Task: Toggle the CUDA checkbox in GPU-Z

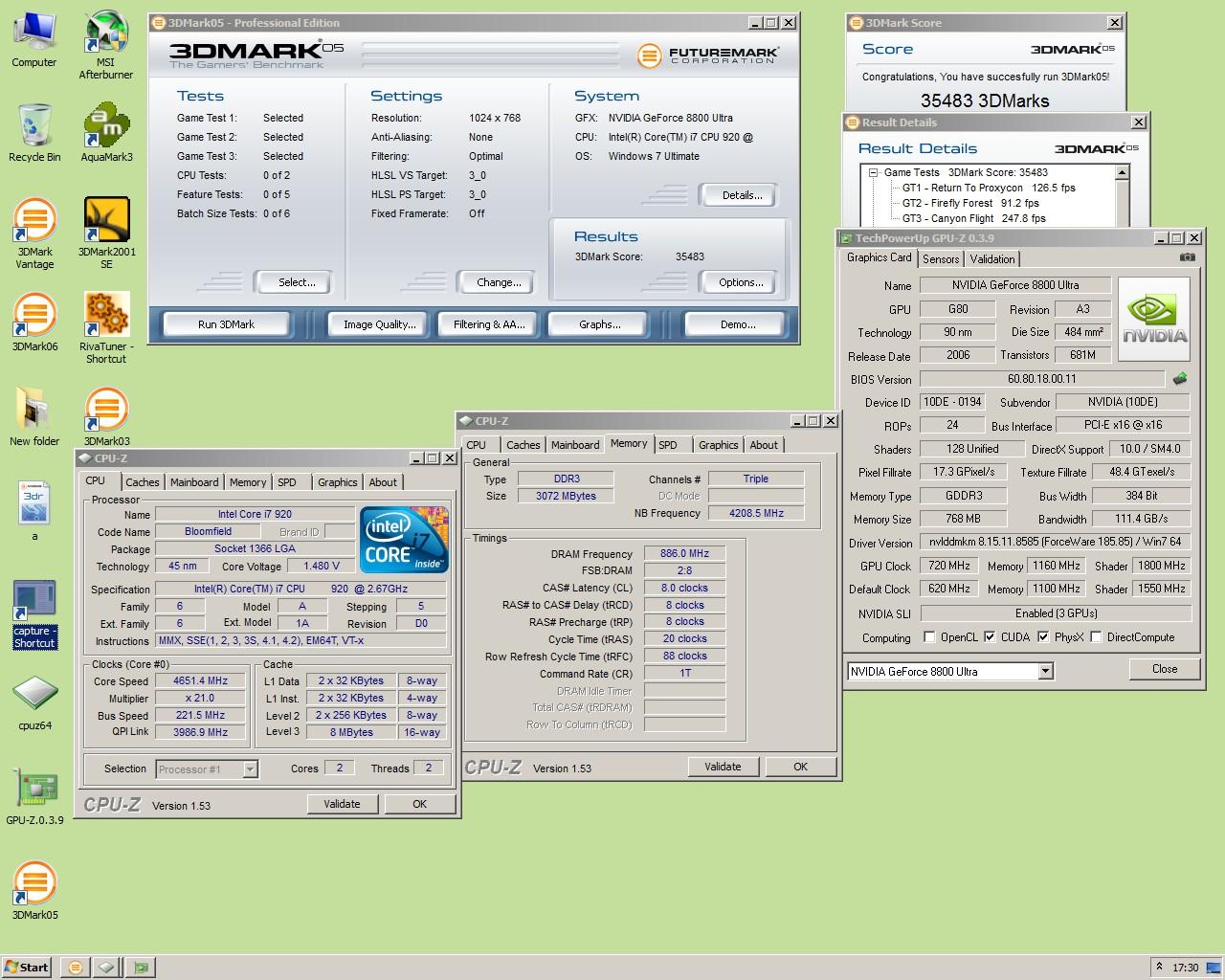Action: [x=990, y=637]
